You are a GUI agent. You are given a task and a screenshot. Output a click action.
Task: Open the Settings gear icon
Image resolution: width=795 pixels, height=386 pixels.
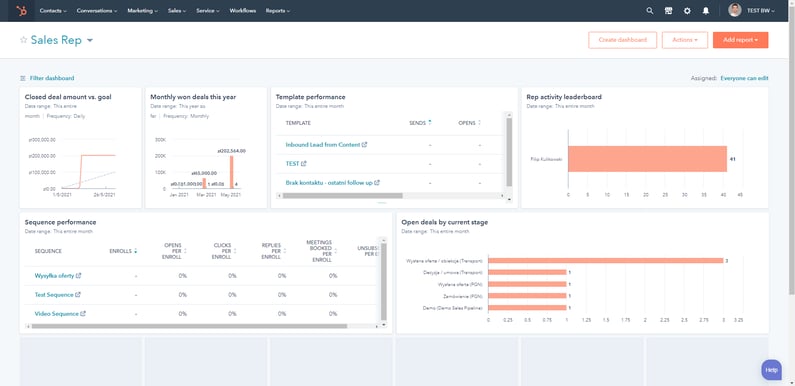pos(687,11)
